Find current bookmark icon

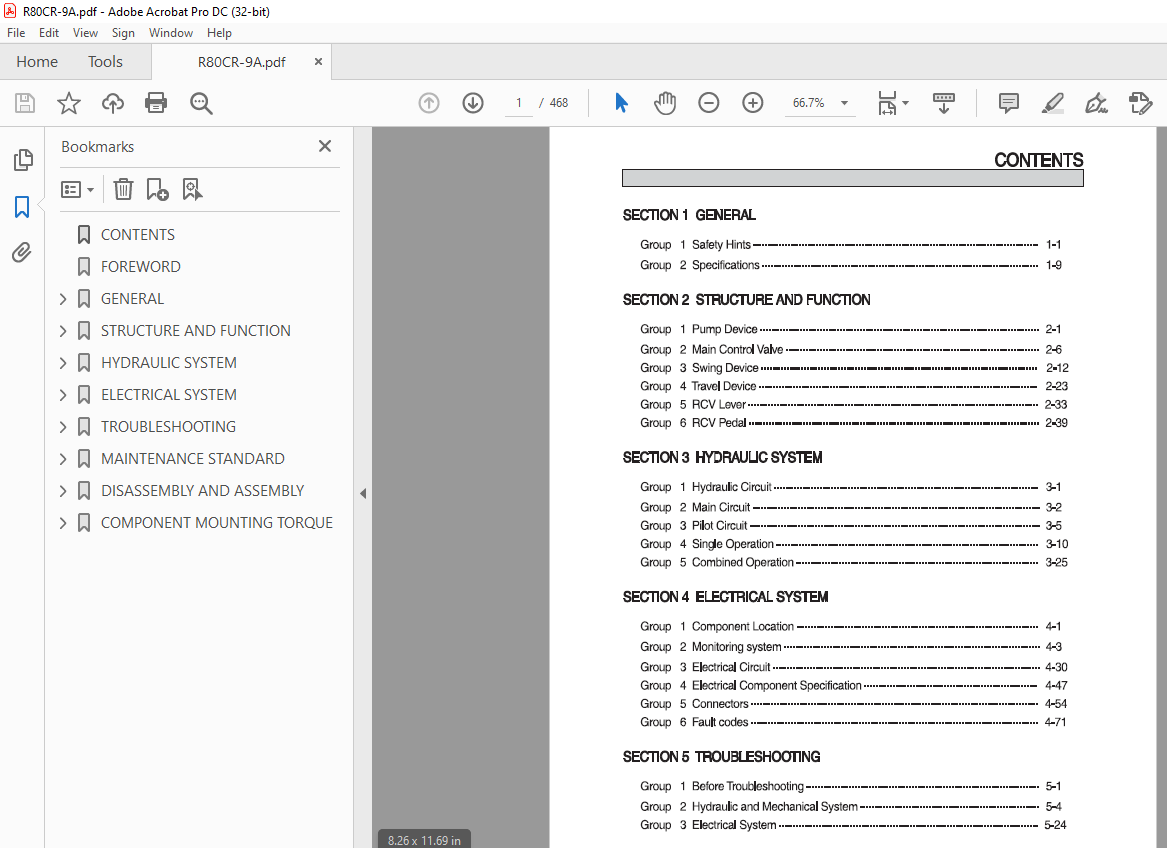[192, 189]
